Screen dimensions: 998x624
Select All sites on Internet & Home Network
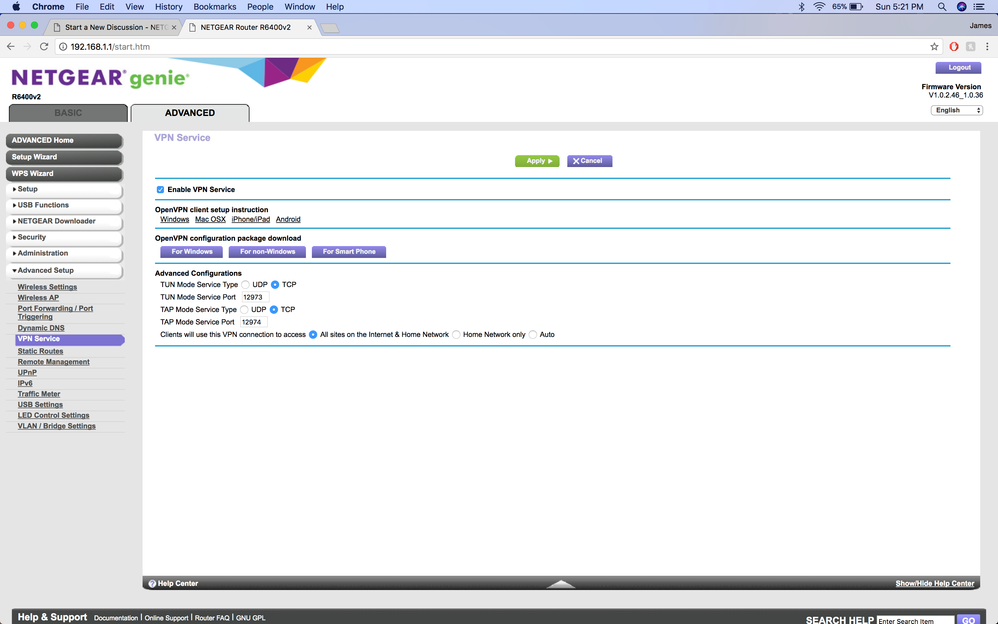pyautogui.click(x=313, y=334)
